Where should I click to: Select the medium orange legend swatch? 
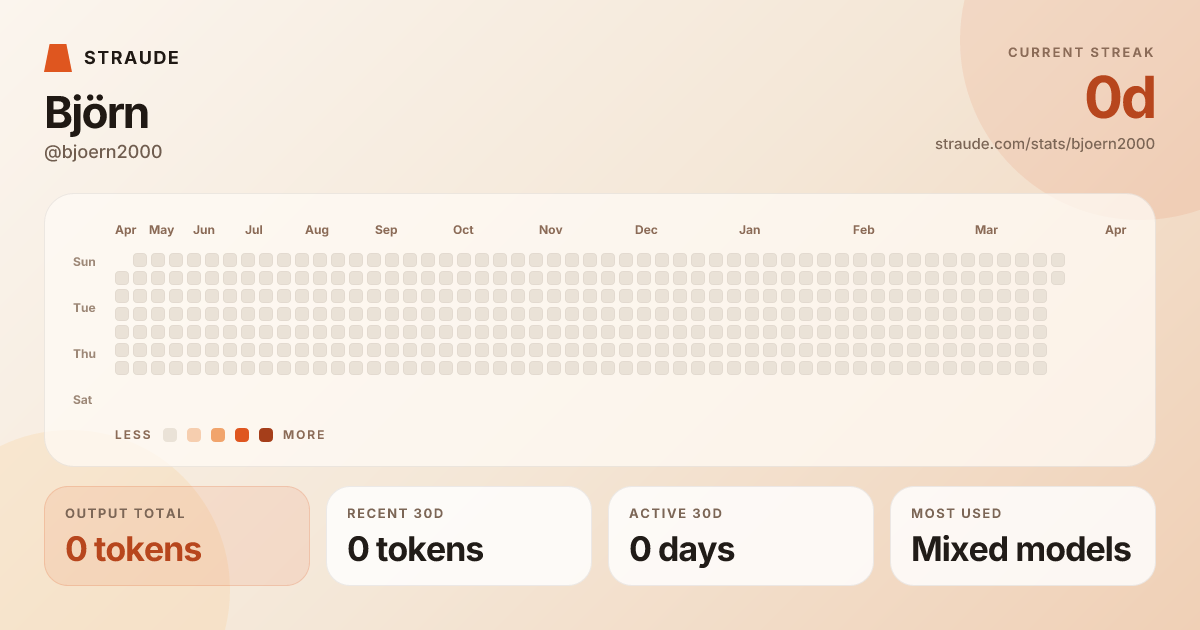[218, 435]
